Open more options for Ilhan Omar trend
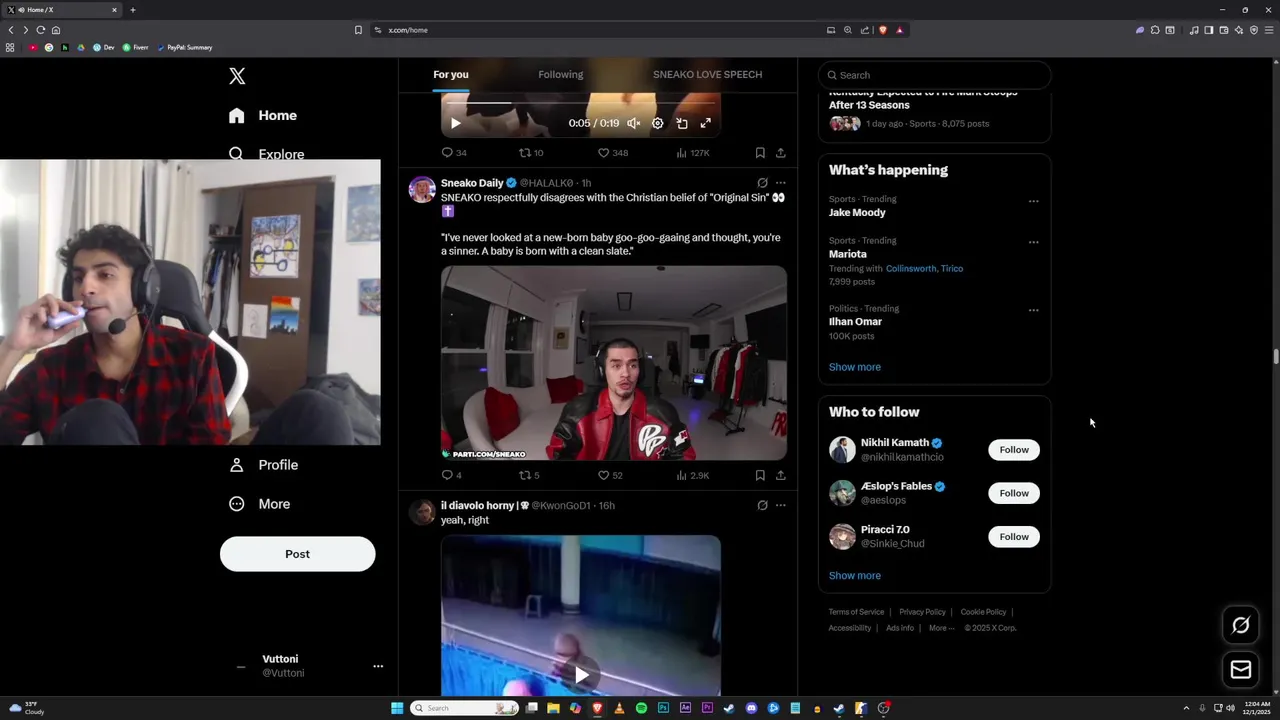 pos(1034,310)
